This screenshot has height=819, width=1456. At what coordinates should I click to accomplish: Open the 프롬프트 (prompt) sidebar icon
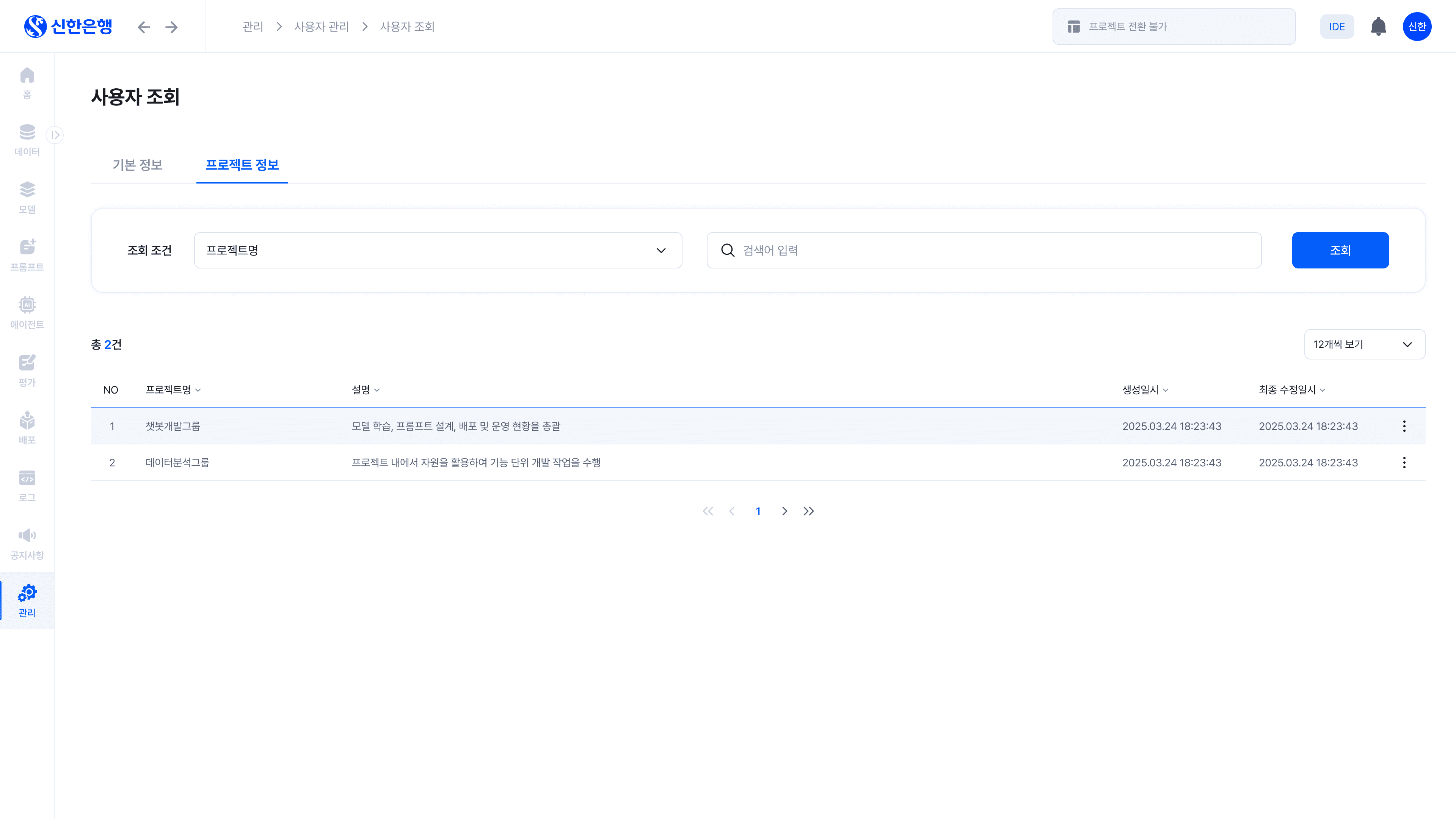(27, 255)
